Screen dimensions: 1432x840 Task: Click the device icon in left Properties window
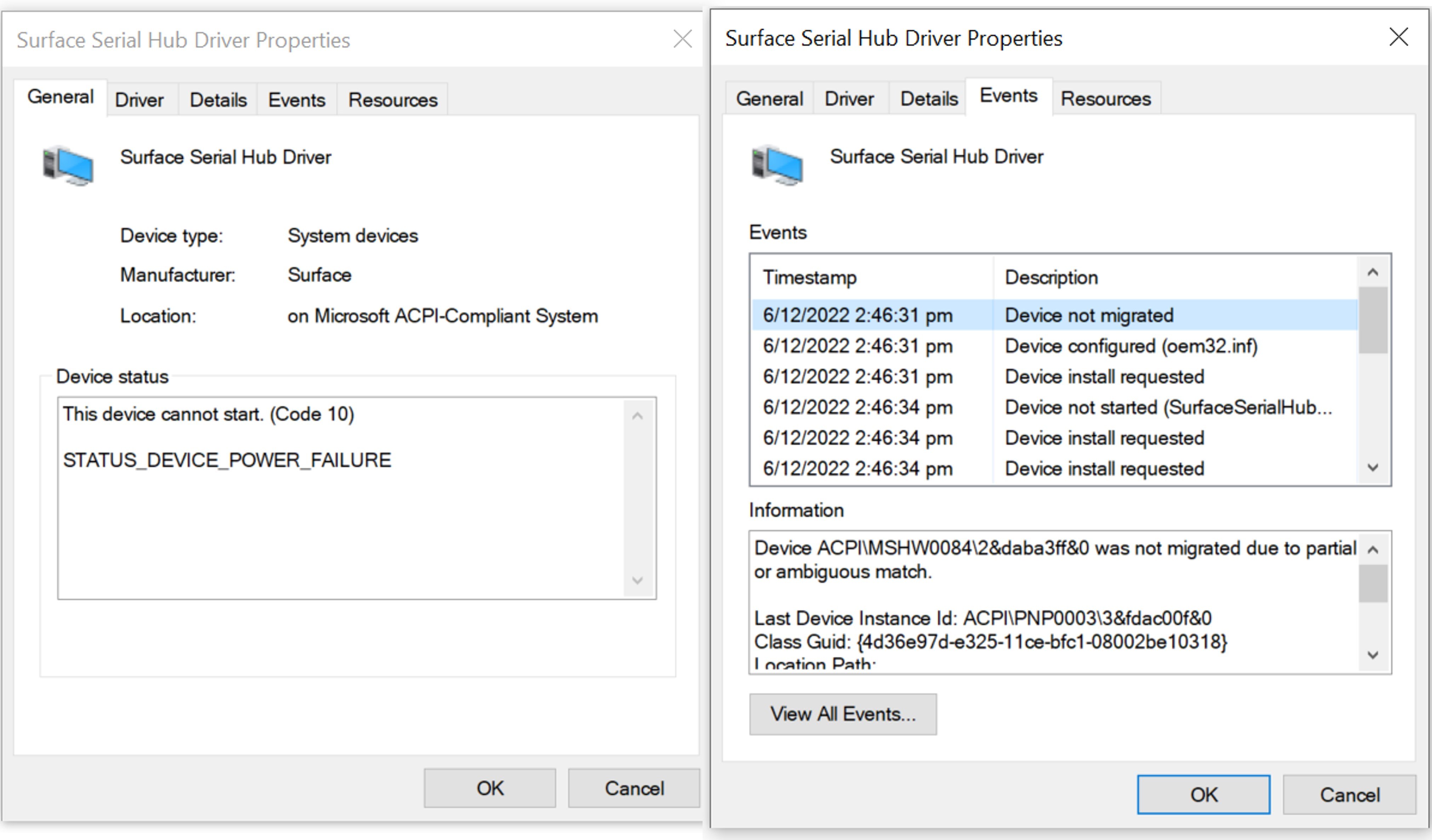68,165
